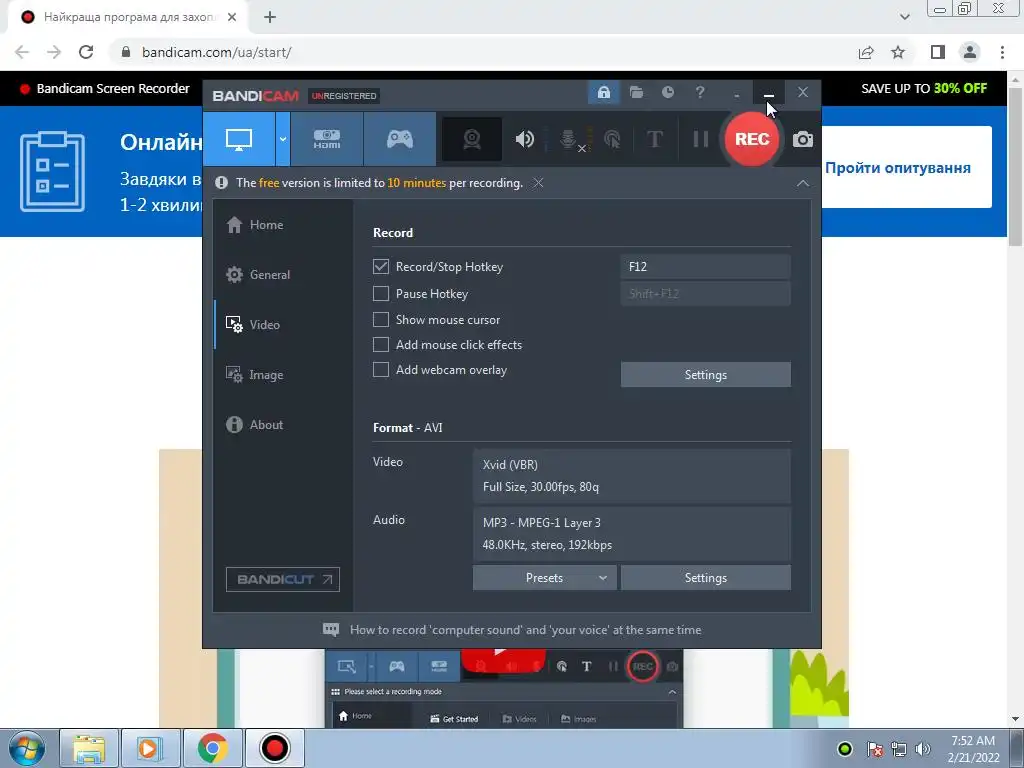Screen dimensions: 1024x768
Task: Click the MP3 - MPEG-1 Layer 3 audio box
Action: pos(632,534)
